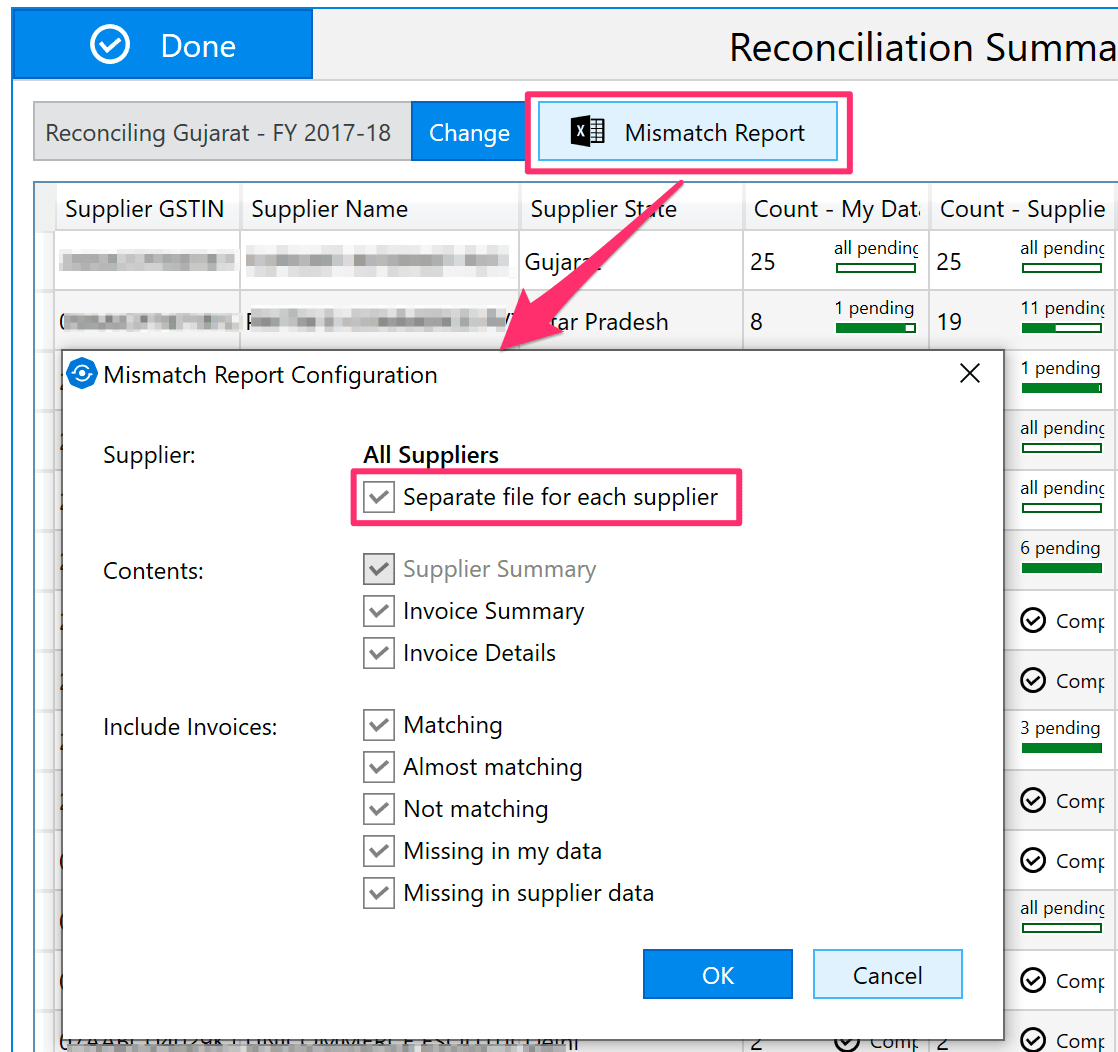Click the Change button for reconciliation period
The height and width of the screenshot is (1052, 1118).
(469, 133)
